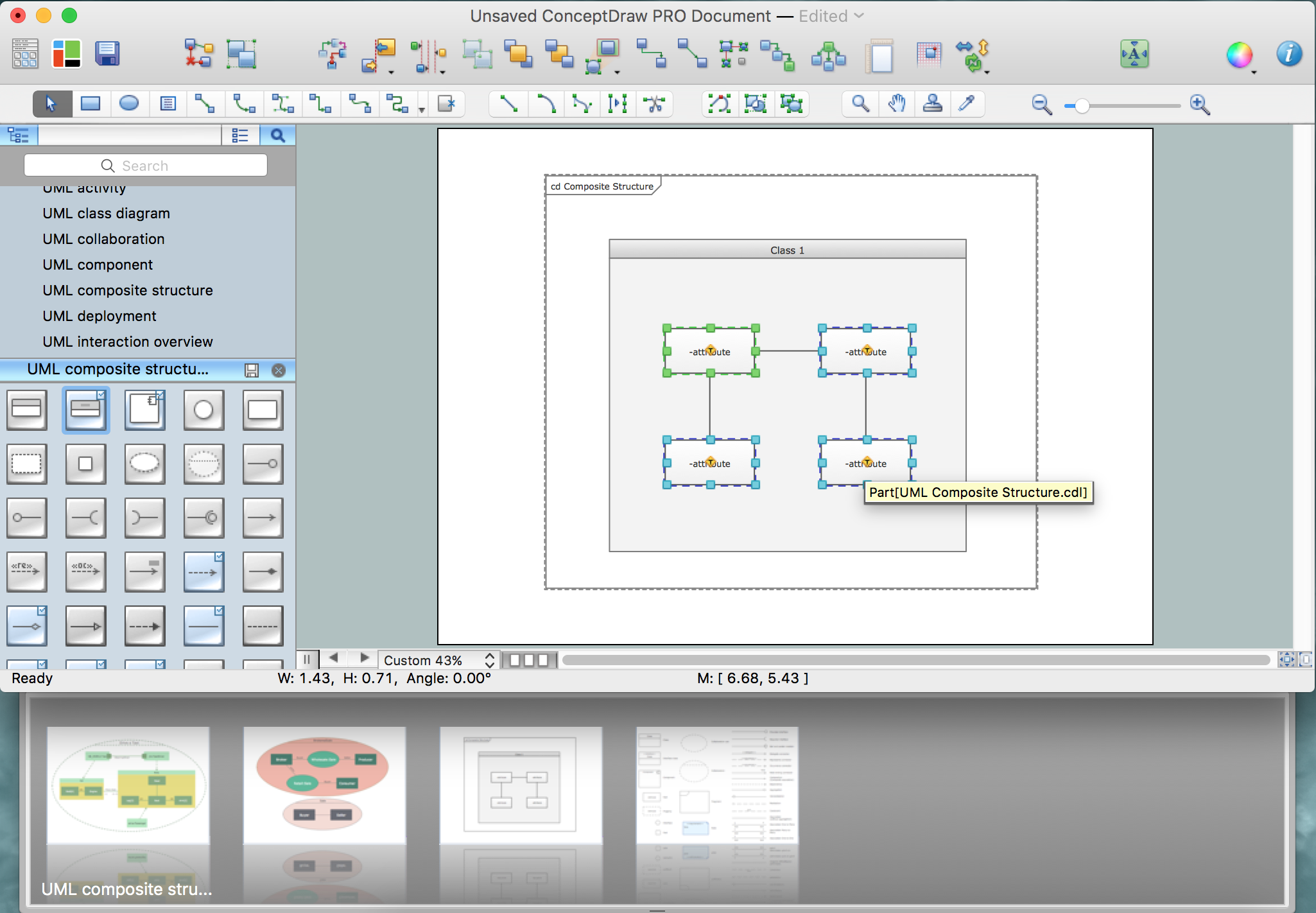Toggle the pause button beside page navigation

(x=307, y=659)
